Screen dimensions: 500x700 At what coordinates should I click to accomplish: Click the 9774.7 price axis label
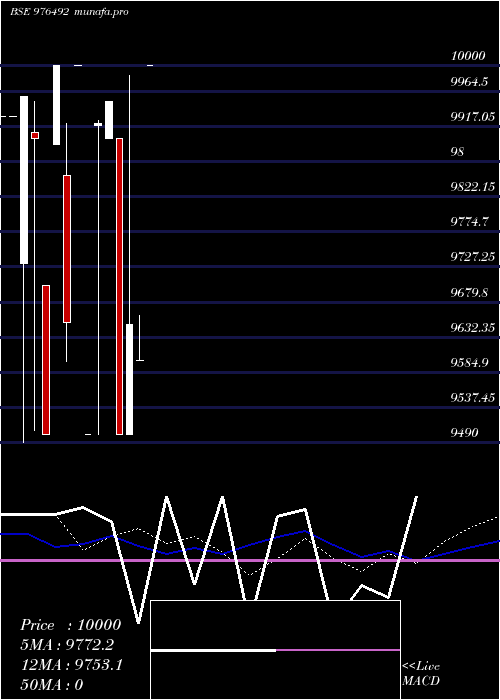coord(469,221)
